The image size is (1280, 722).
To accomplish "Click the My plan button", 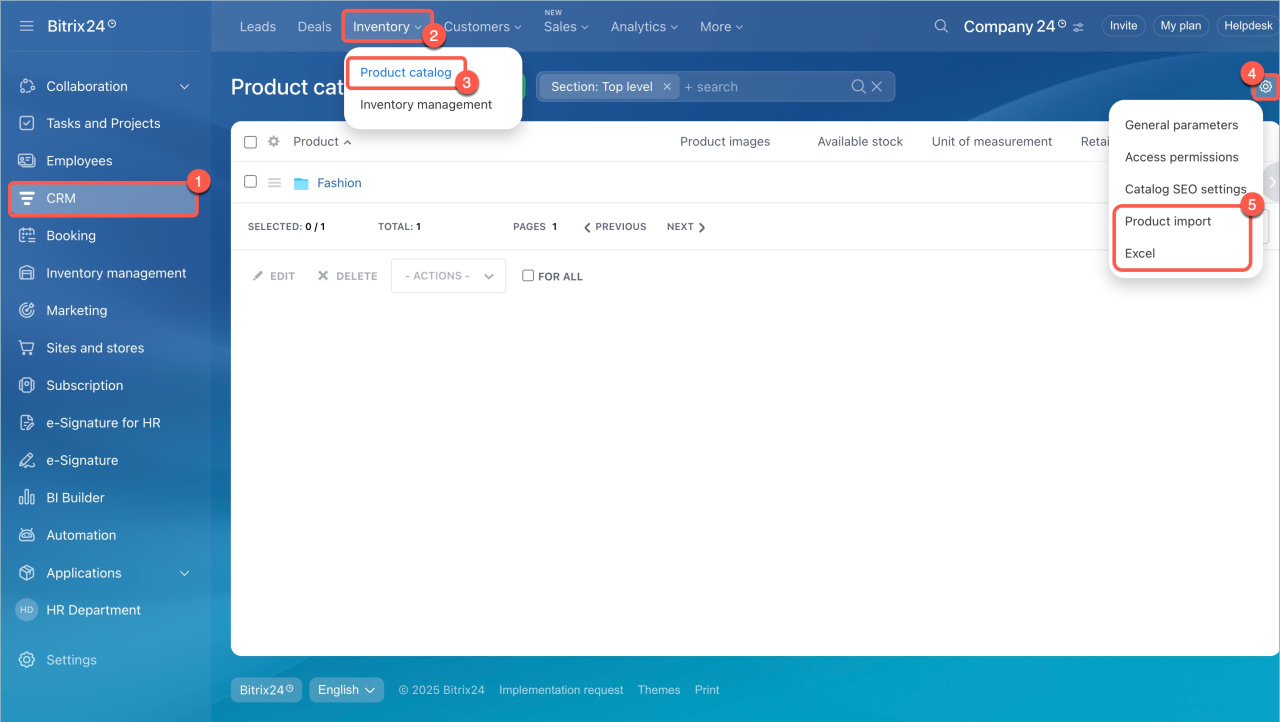I will (1181, 26).
